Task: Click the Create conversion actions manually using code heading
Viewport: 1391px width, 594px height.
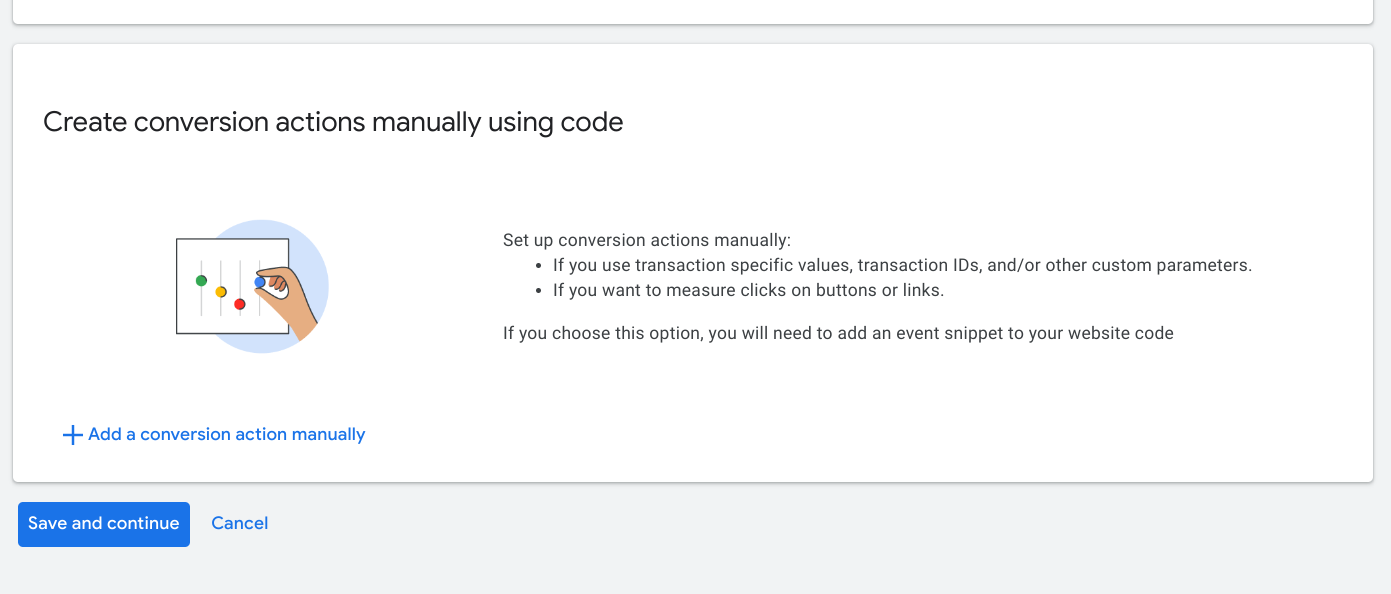Action: point(333,122)
